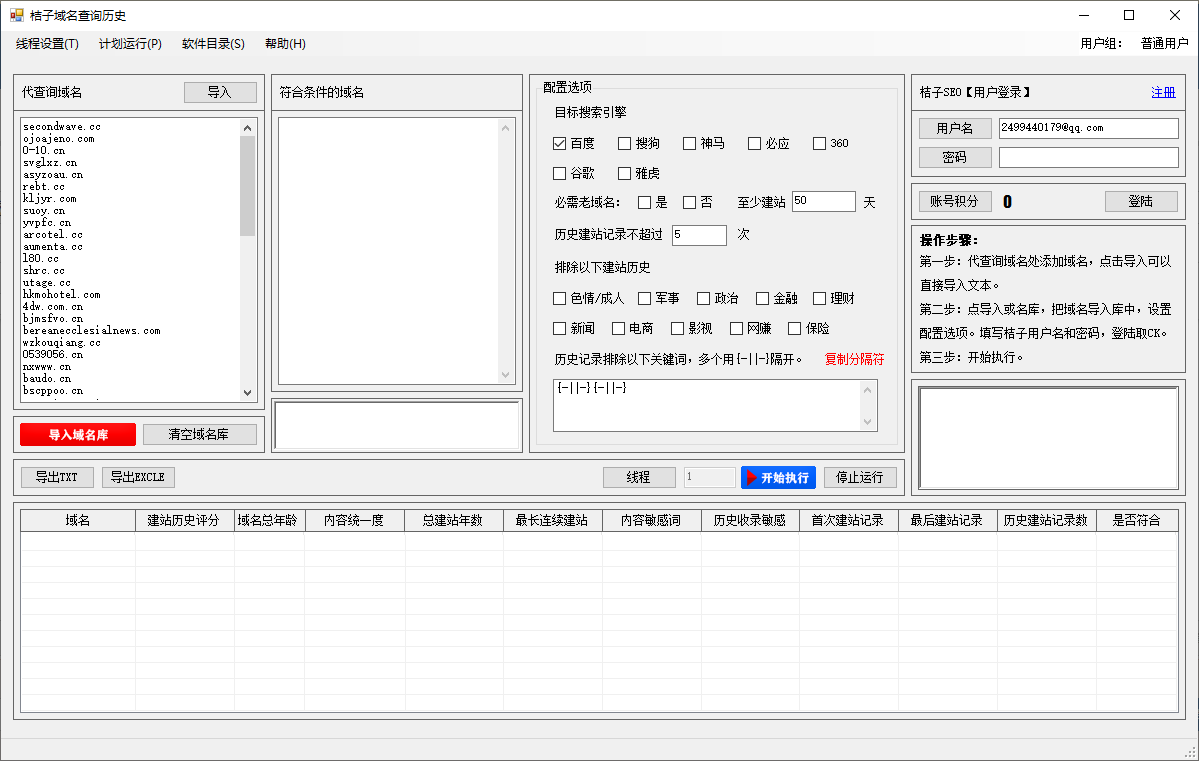Viewport: 1199px width, 761px height.
Task: Start the run with 开始执行
Action: [x=778, y=477]
